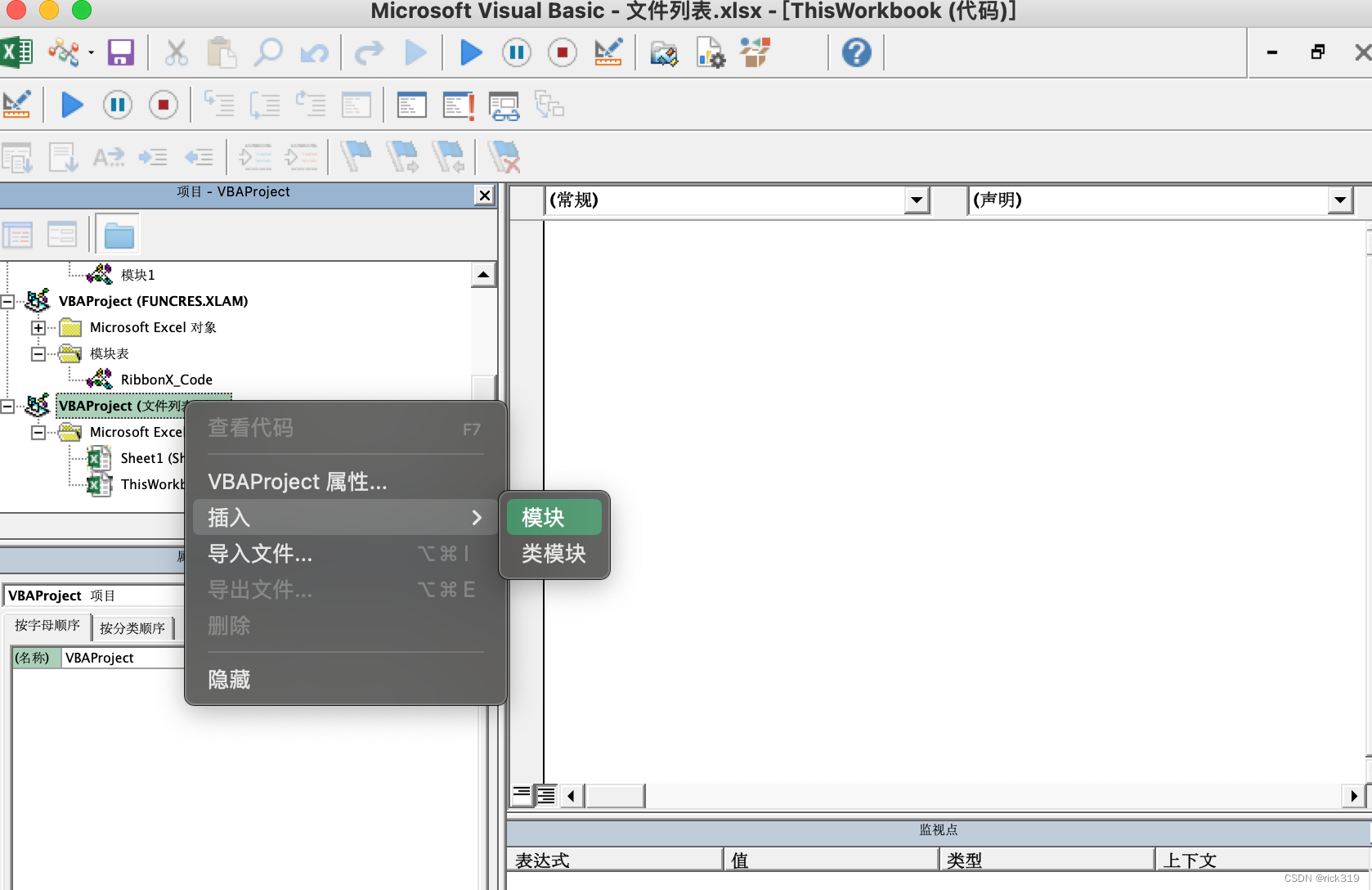Insert a 类模块 from submenu
This screenshot has height=890, width=1372.
[x=554, y=554]
